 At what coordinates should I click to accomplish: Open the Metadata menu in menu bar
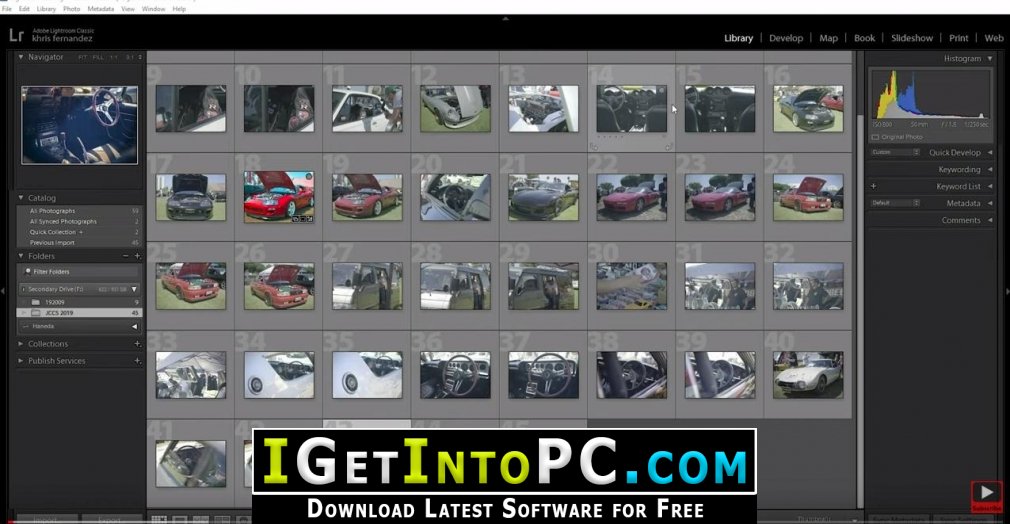[100, 9]
